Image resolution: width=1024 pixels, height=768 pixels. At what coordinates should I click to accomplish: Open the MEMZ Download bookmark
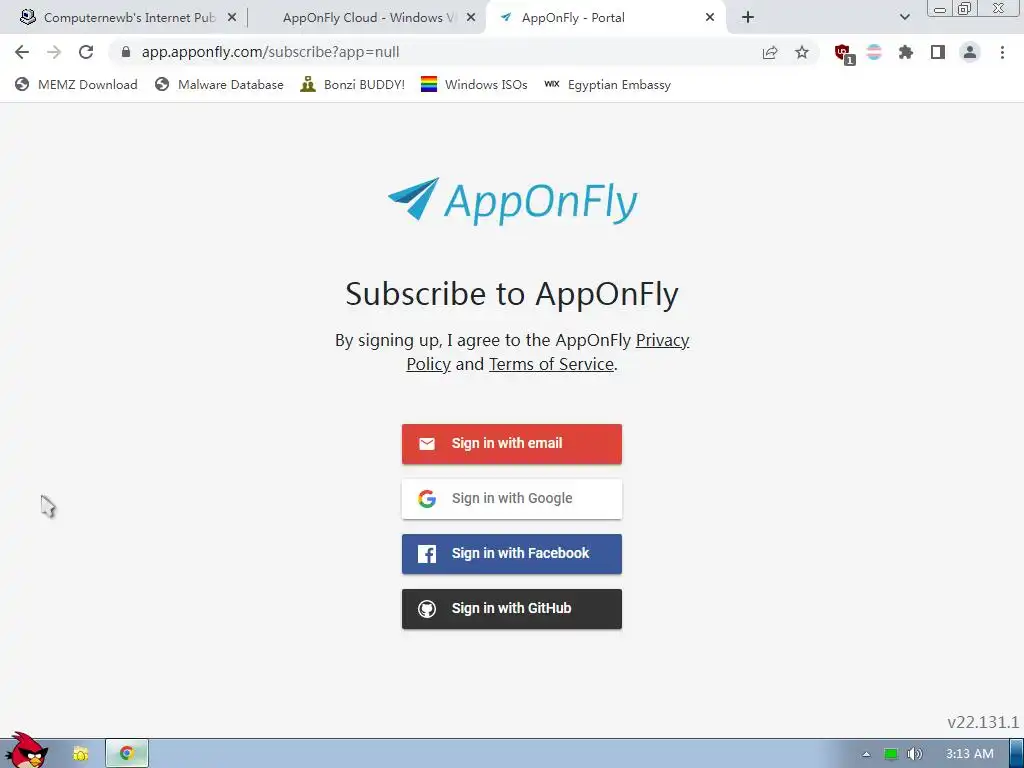(x=76, y=84)
